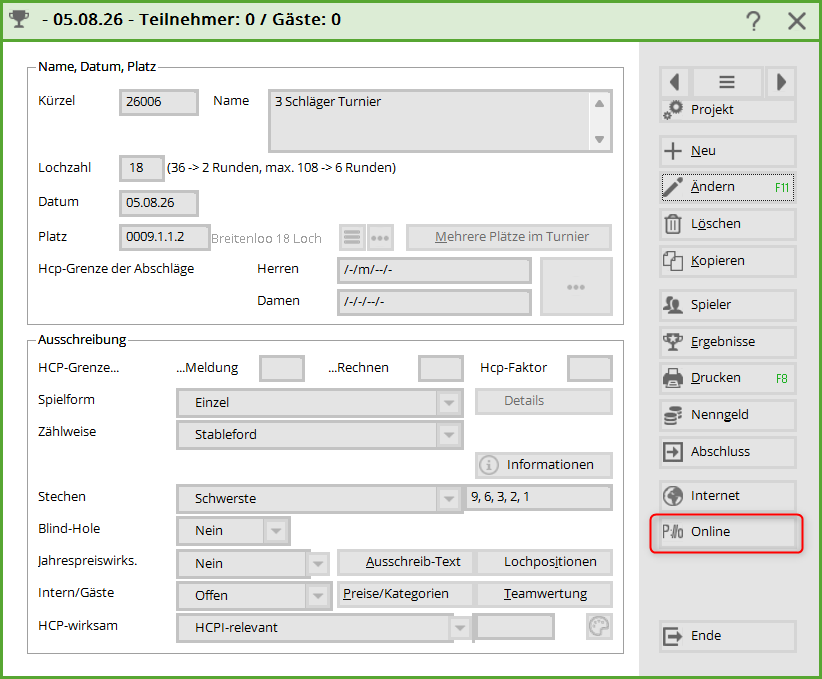Expand Spielform dropdown Einzel
822x679 pixels.
pyautogui.click(x=449, y=403)
